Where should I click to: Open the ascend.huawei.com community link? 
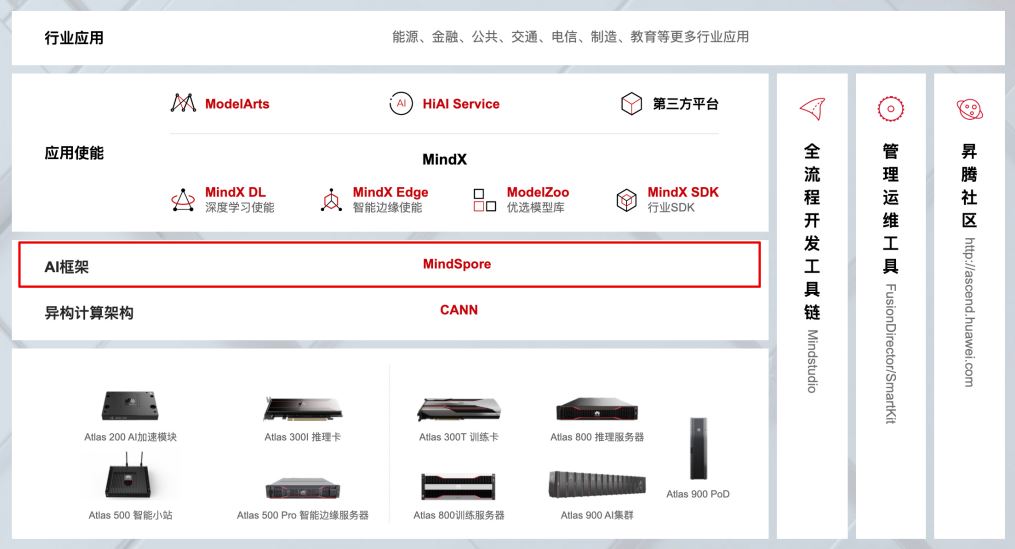(969, 313)
